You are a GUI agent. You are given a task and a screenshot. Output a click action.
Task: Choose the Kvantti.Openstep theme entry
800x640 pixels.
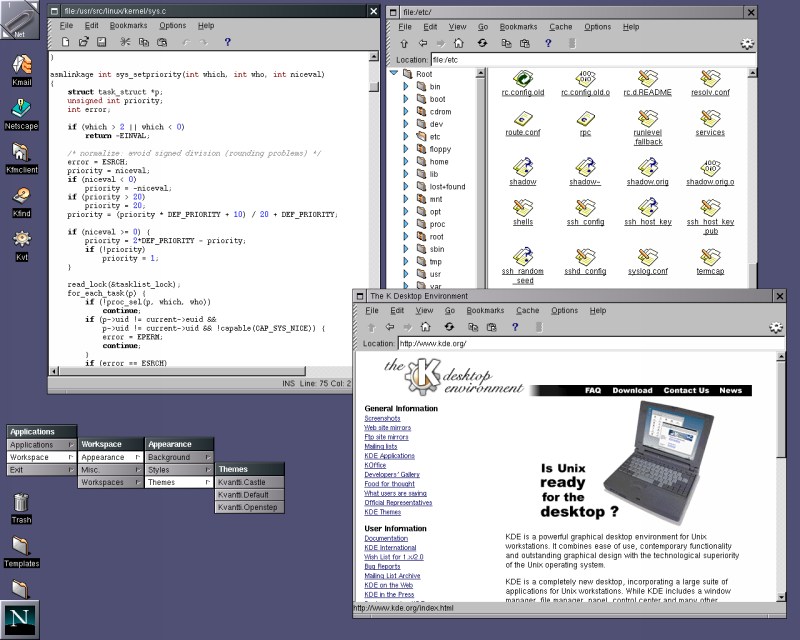(x=249, y=507)
